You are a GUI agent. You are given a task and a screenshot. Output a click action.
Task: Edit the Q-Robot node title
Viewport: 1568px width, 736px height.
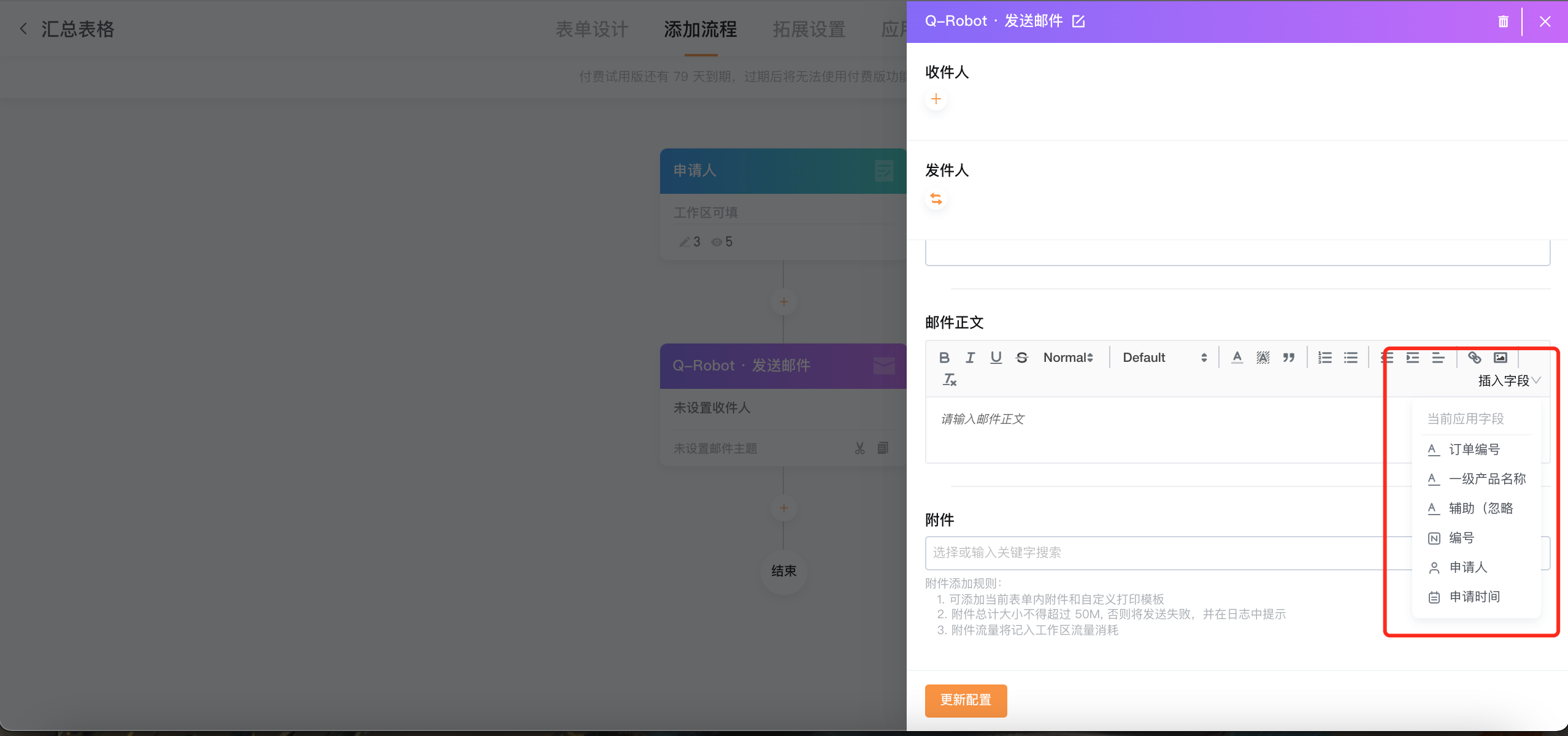click(1078, 21)
